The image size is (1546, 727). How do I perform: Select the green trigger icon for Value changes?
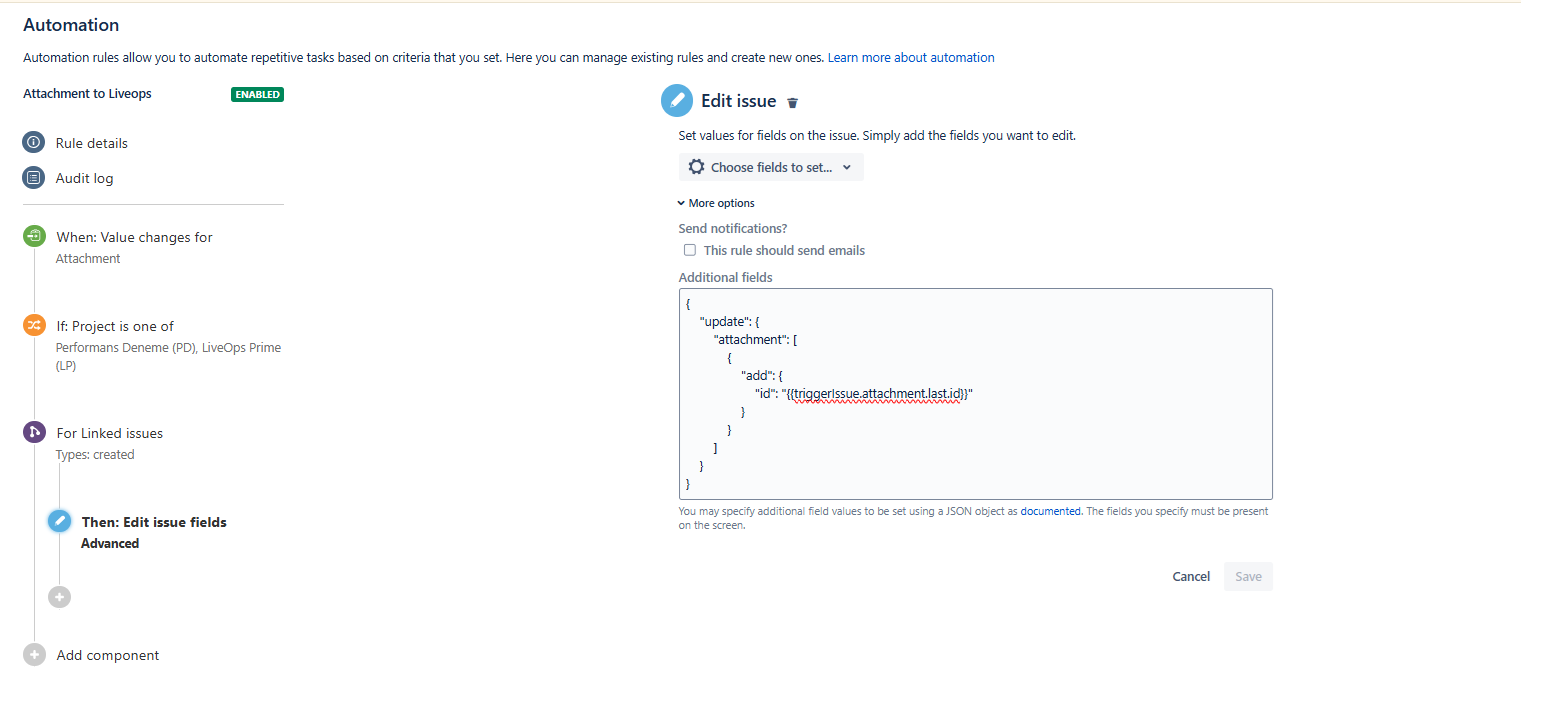pyautogui.click(x=34, y=237)
